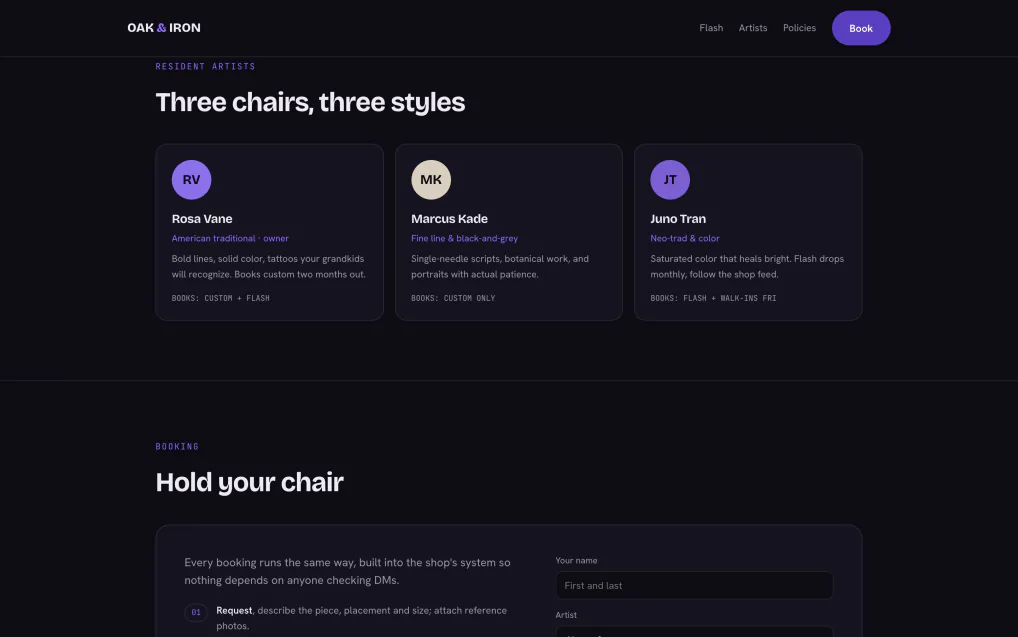Click the Hold your chair heading

(249, 482)
